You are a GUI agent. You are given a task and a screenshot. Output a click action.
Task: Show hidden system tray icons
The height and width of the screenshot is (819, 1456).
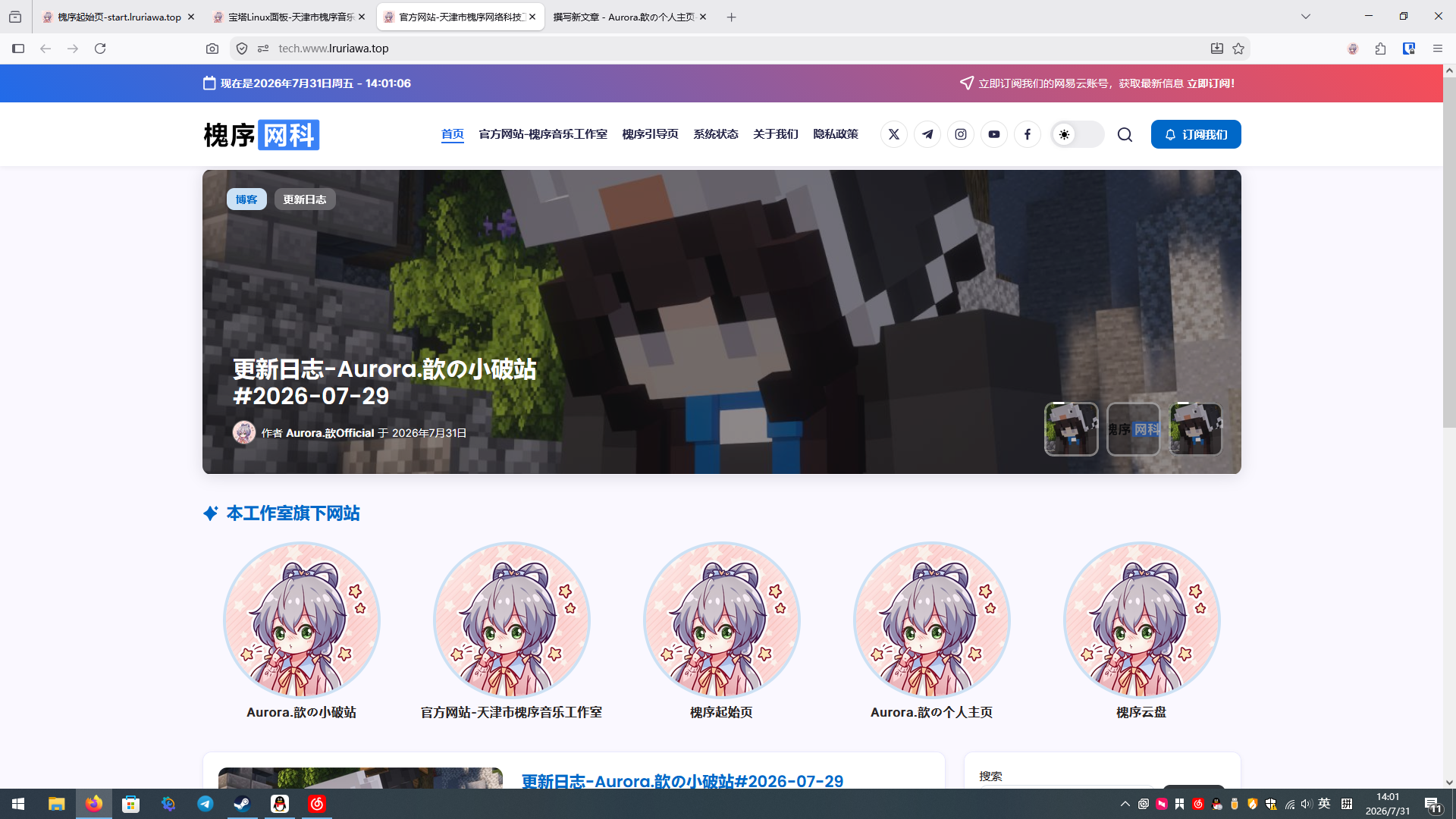pos(1125,804)
